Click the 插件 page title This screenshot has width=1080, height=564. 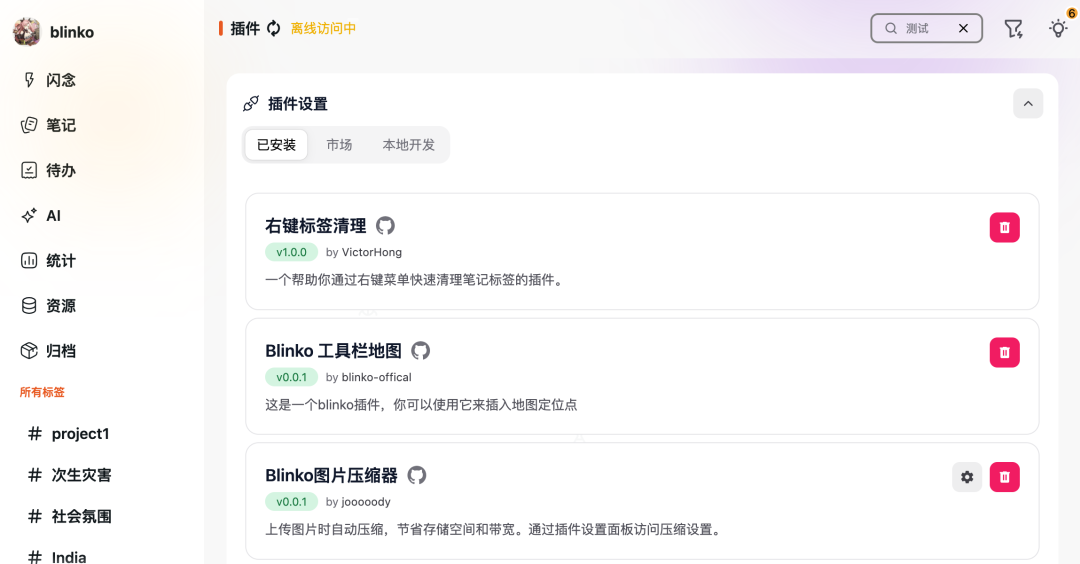point(245,28)
